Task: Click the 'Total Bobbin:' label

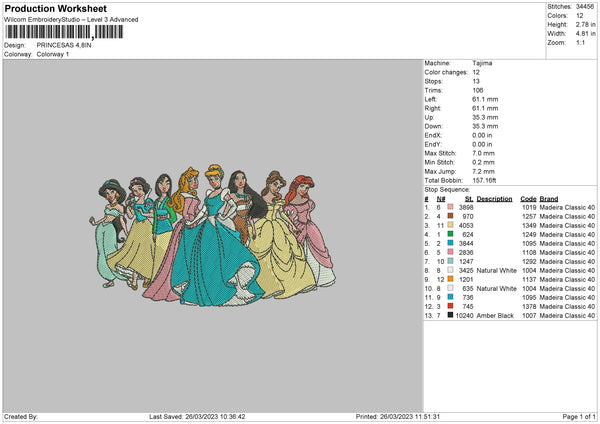Action: coord(443,181)
